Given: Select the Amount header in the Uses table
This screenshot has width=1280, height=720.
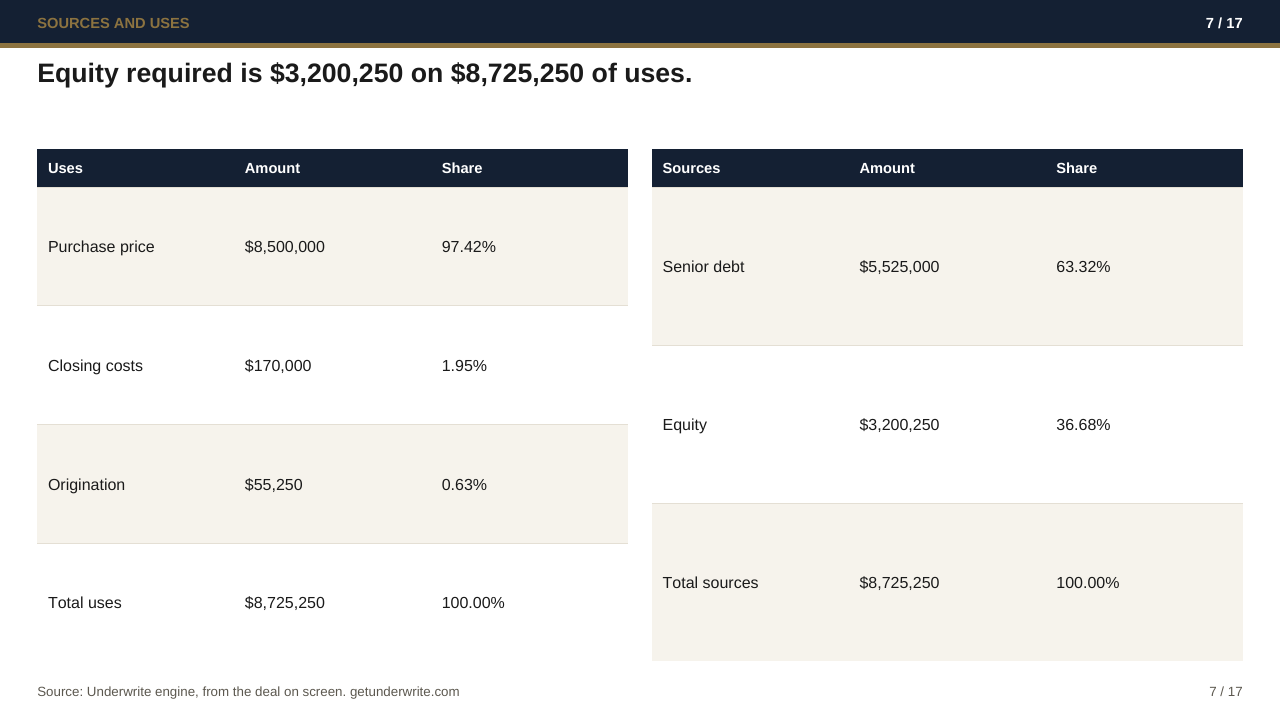Looking at the screenshot, I should pos(272,168).
